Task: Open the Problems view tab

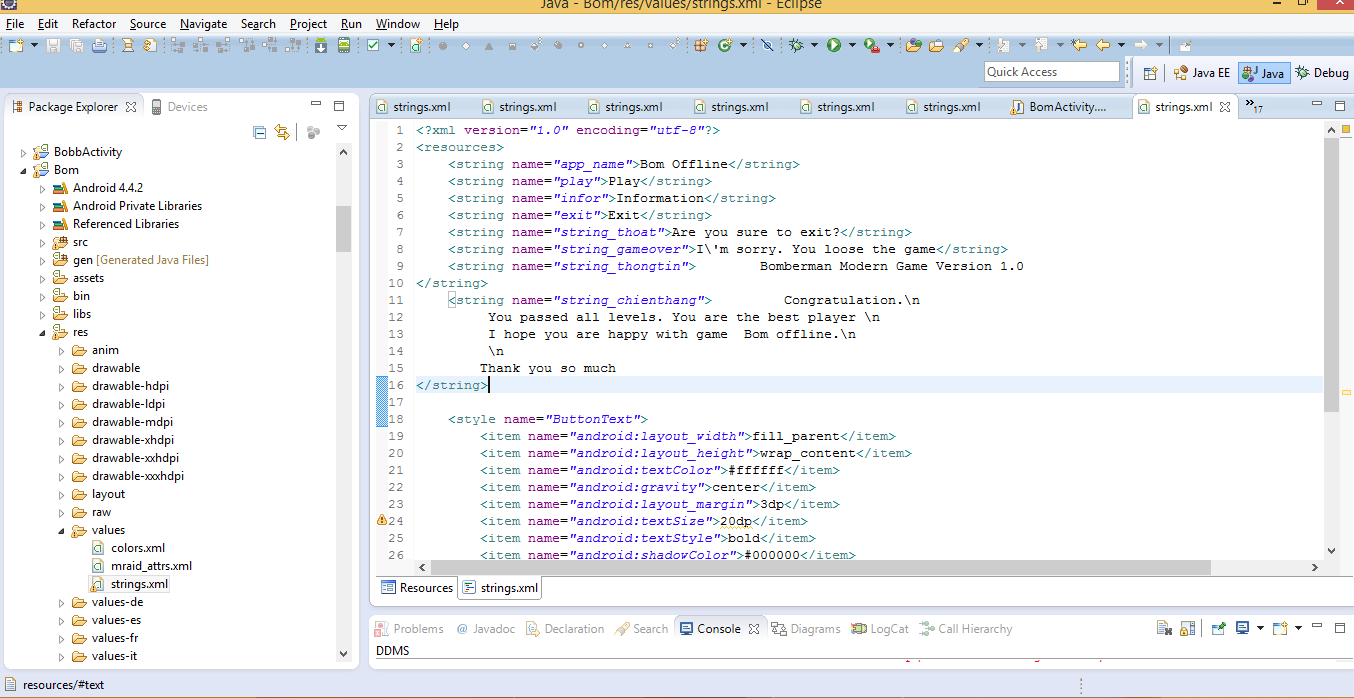Action: point(409,629)
